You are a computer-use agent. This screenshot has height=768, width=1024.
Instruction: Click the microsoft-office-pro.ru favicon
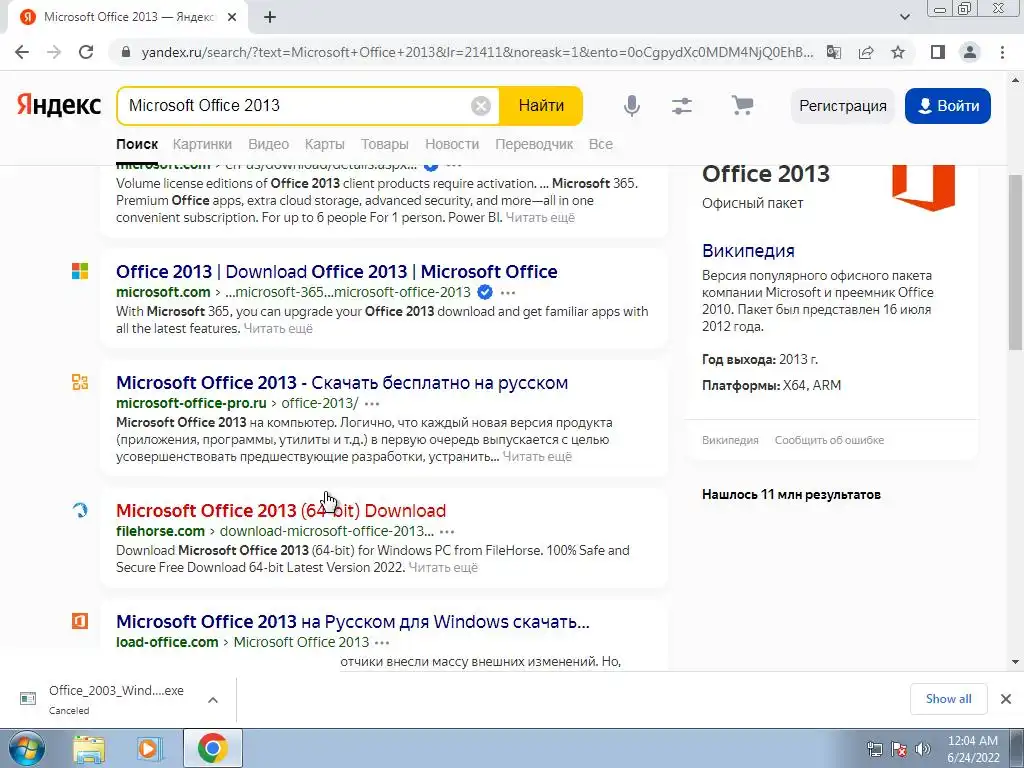coord(80,382)
